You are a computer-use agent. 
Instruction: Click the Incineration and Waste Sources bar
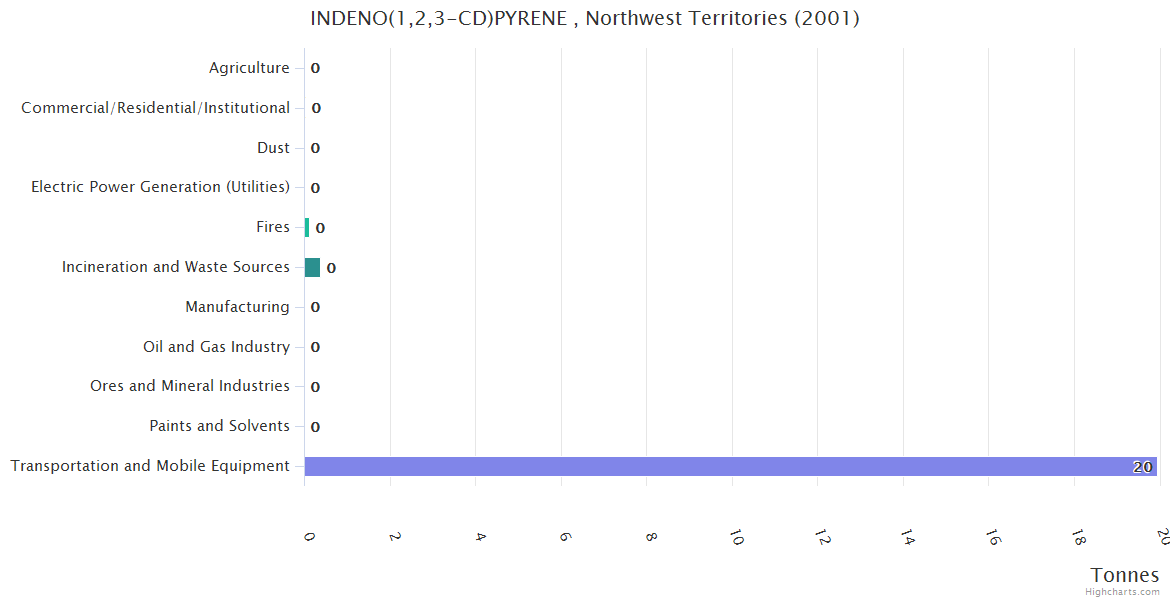(x=312, y=267)
